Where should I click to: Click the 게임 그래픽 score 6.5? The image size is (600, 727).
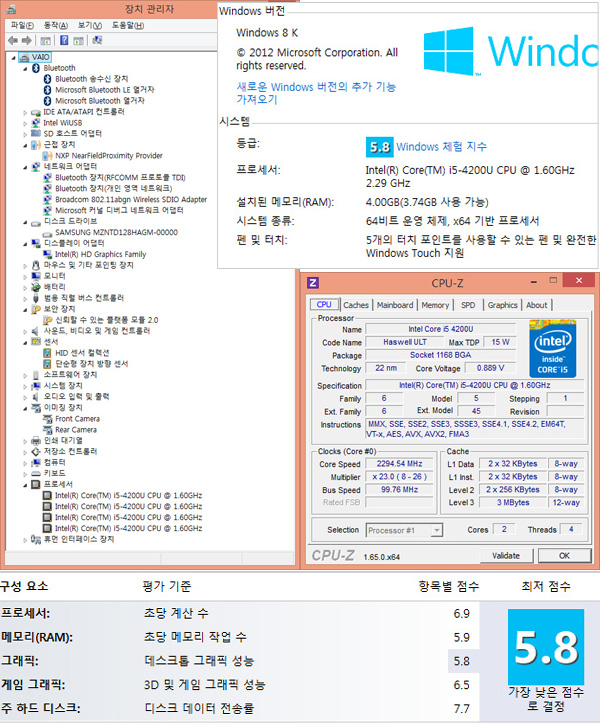click(461, 685)
